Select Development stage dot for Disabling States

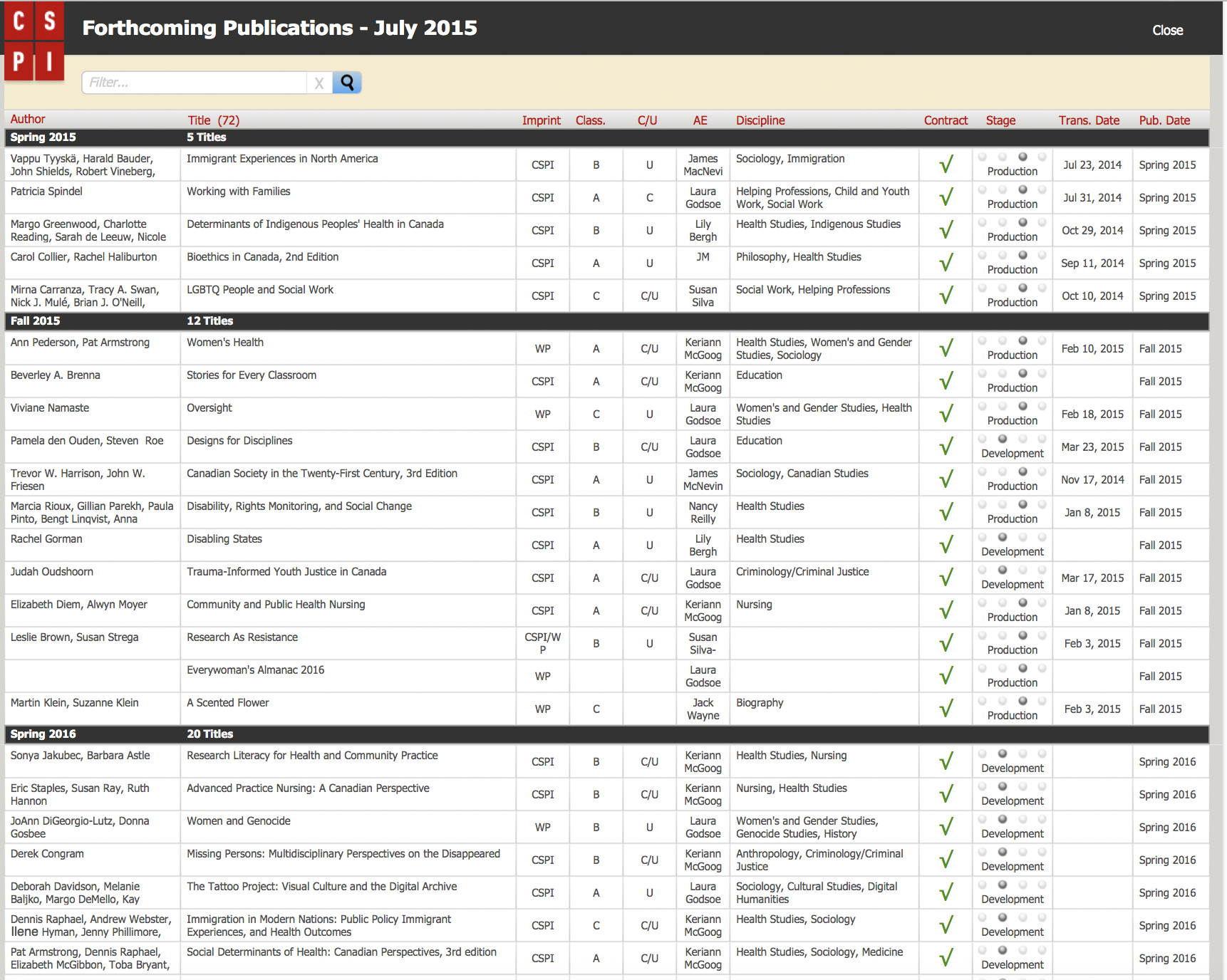[x=1003, y=537]
